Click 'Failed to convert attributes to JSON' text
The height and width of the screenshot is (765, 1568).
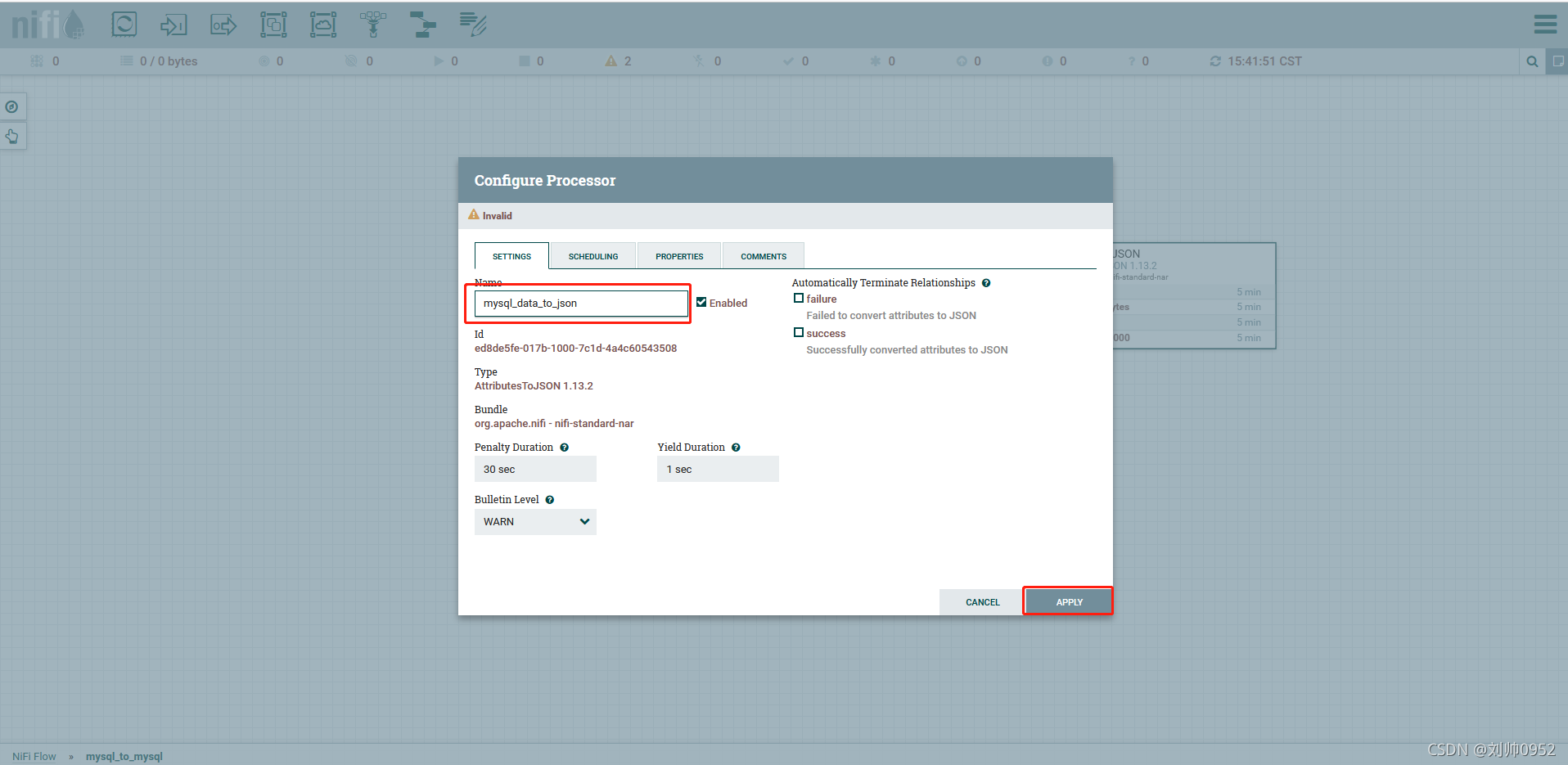point(891,316)
